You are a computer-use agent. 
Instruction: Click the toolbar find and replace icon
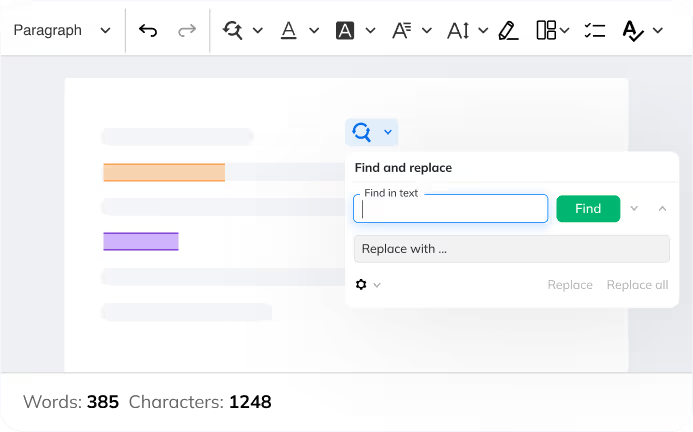click(232, 31)
